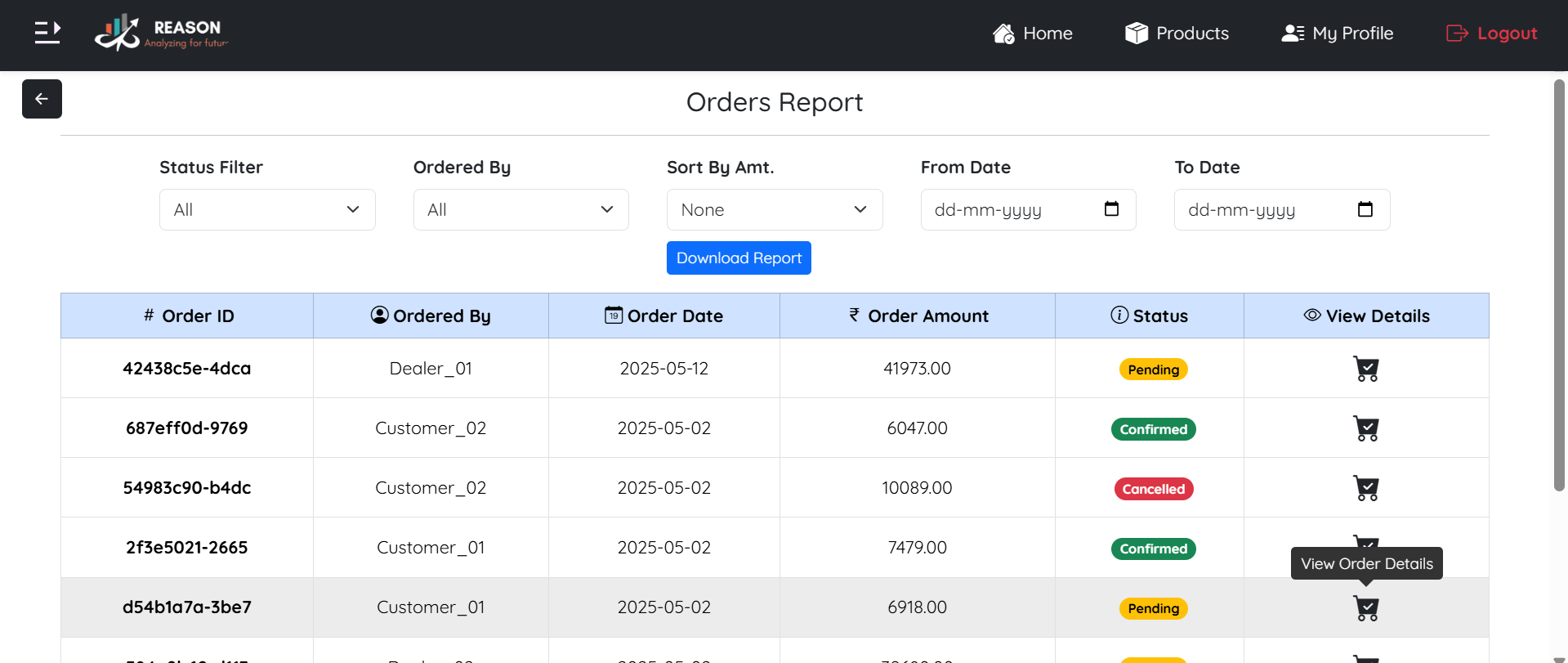
Task: Open My Profile page
Action: click(1337, 34)
